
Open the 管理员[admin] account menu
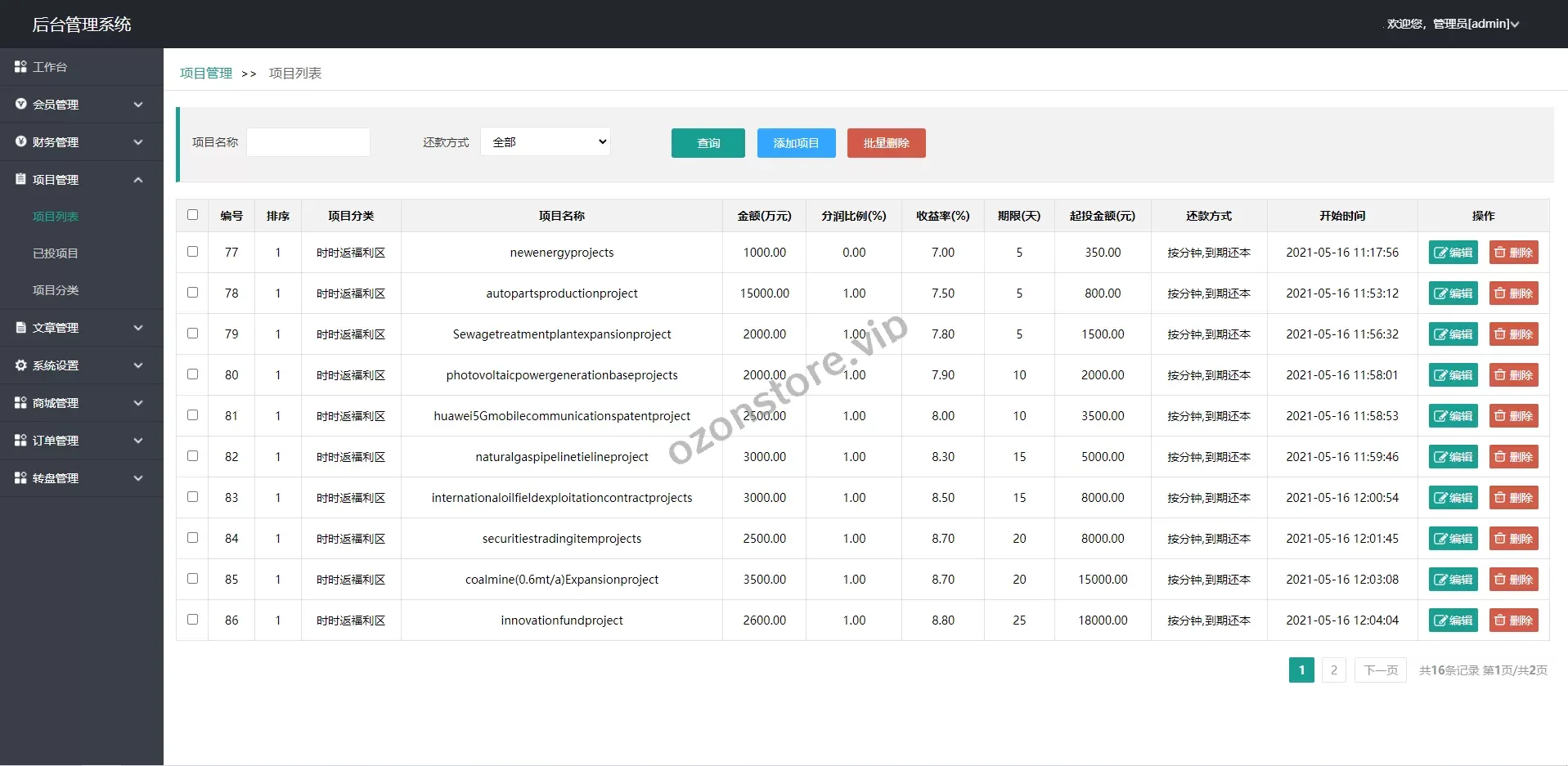click(1472, 24)
